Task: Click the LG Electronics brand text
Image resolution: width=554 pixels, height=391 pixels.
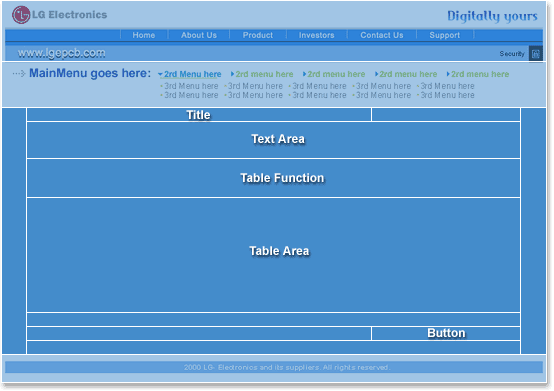Action: pyautogui.click(x=70, y=15)
